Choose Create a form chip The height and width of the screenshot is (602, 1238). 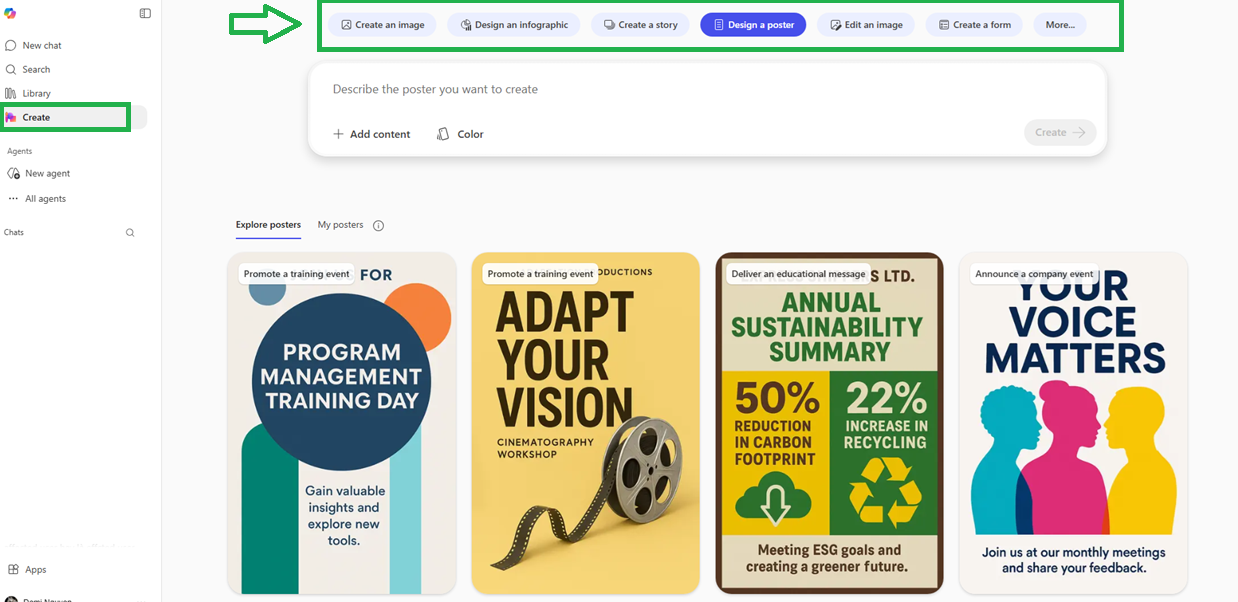click(974, 25)
